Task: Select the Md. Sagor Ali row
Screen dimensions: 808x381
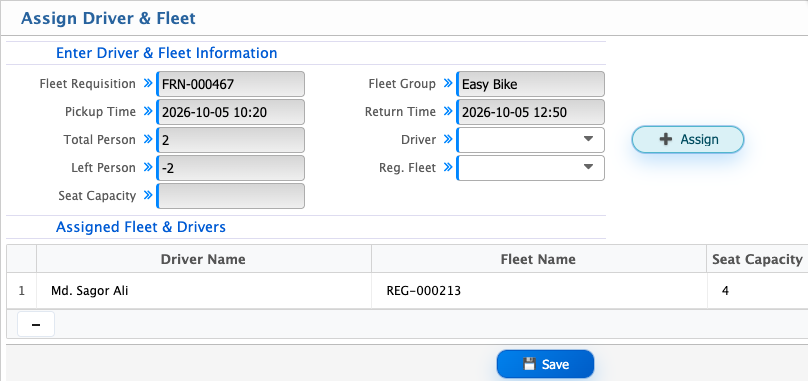Action: pyautogui.click(x=407, y=291)
